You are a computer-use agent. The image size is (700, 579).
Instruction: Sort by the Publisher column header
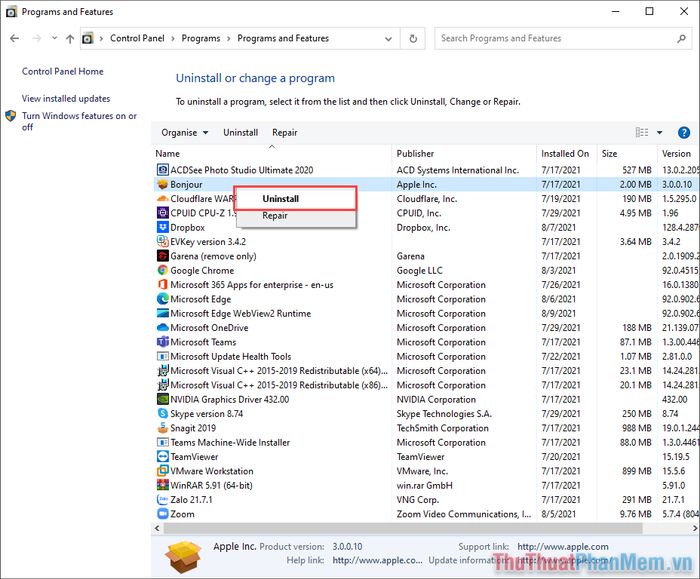464,154
